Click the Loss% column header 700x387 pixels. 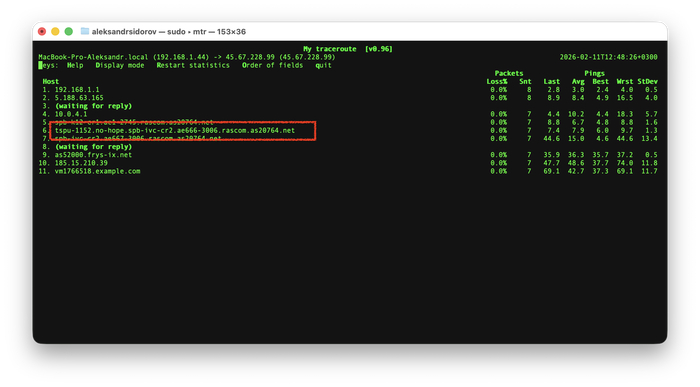click(497, 81)
